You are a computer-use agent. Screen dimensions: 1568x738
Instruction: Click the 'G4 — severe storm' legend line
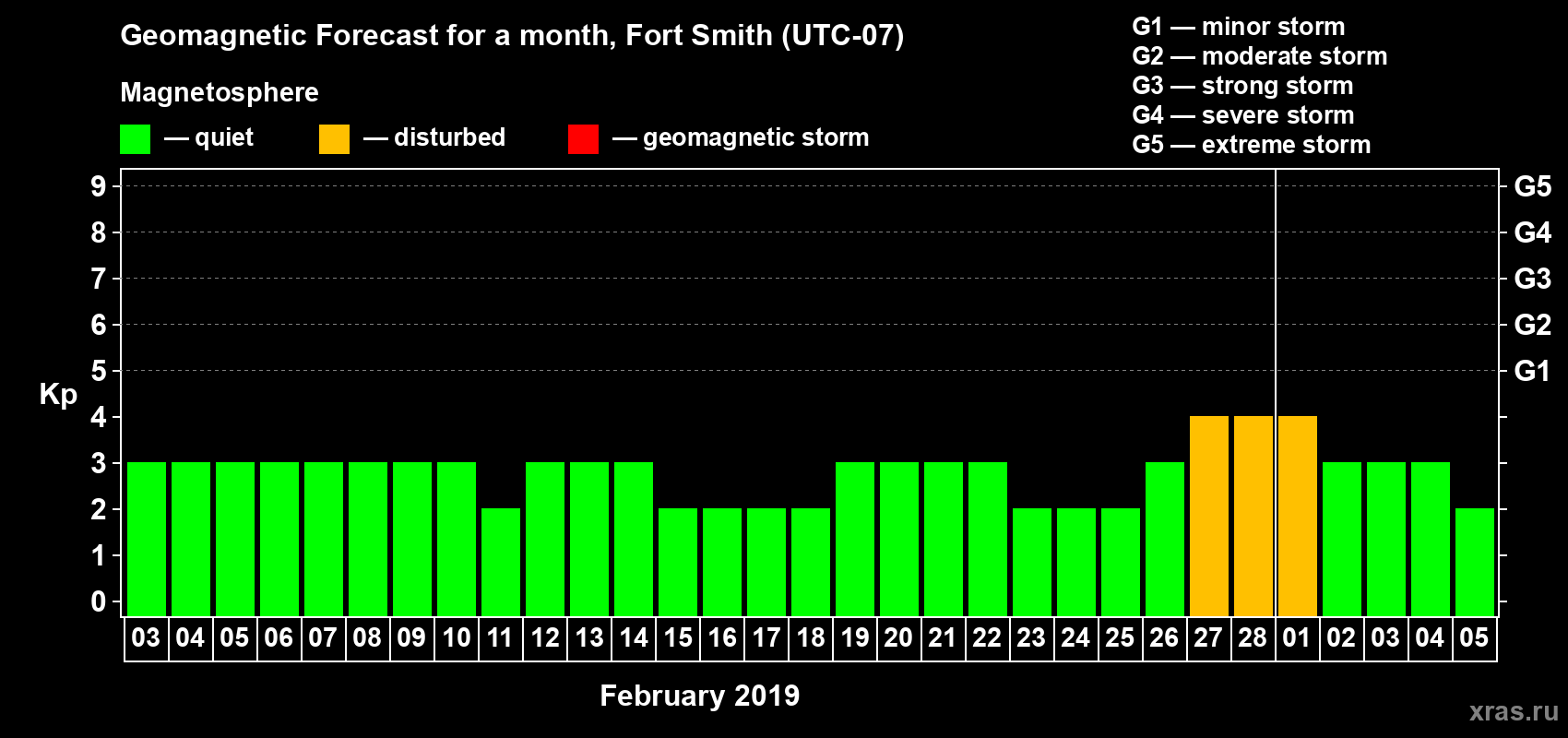[x=1242, y=115]
